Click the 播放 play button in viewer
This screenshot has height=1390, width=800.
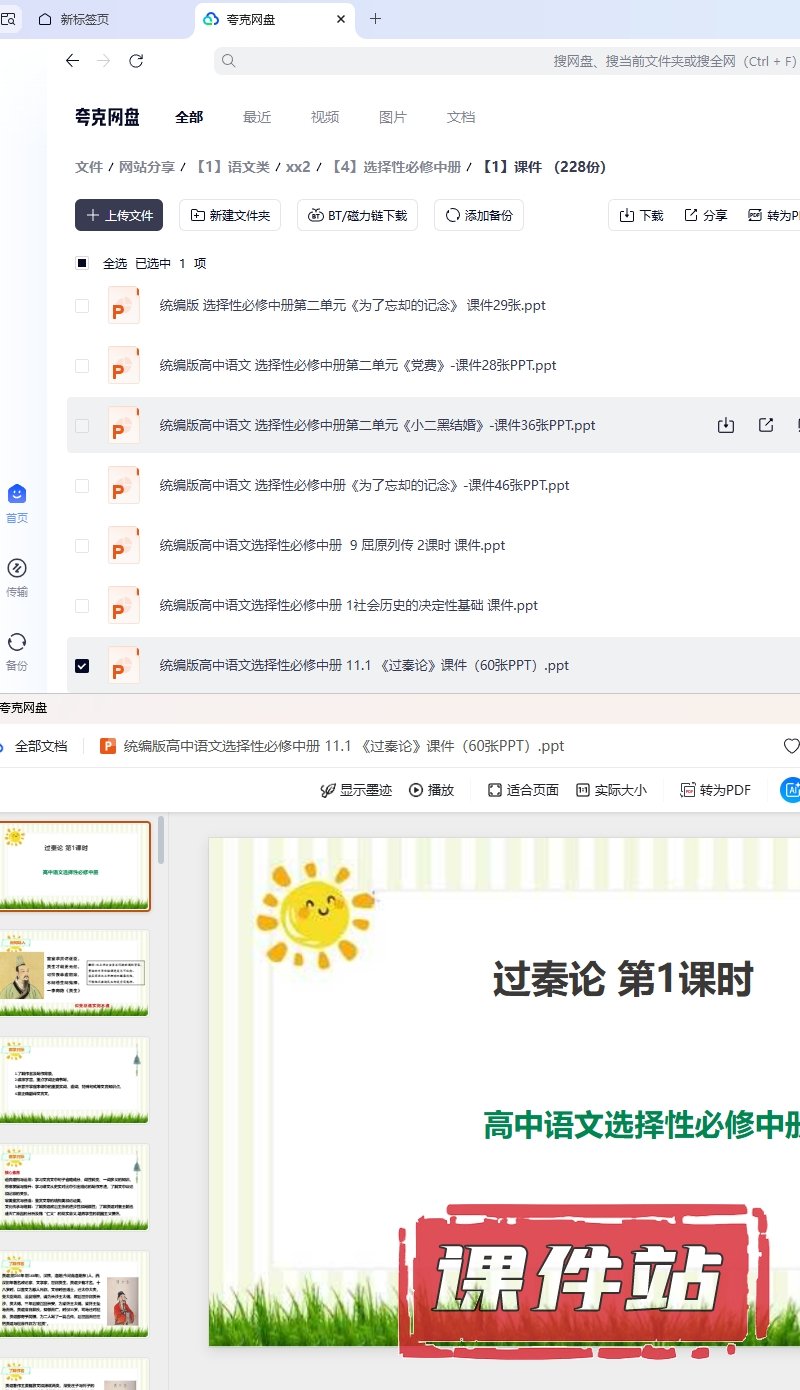tap(431, 790)
